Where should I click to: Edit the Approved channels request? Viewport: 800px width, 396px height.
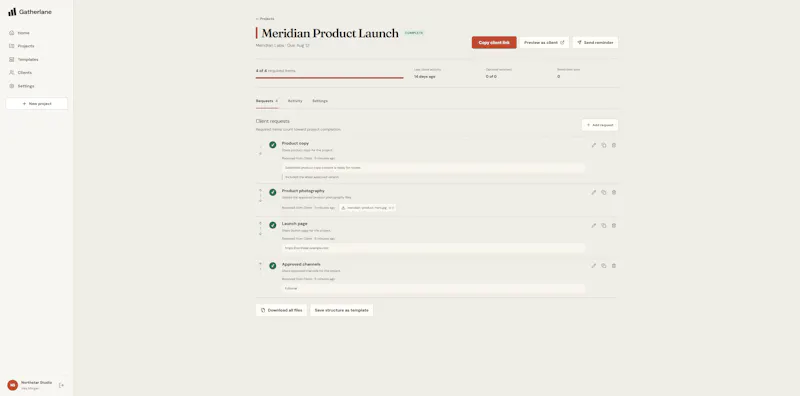coord(593,266)
